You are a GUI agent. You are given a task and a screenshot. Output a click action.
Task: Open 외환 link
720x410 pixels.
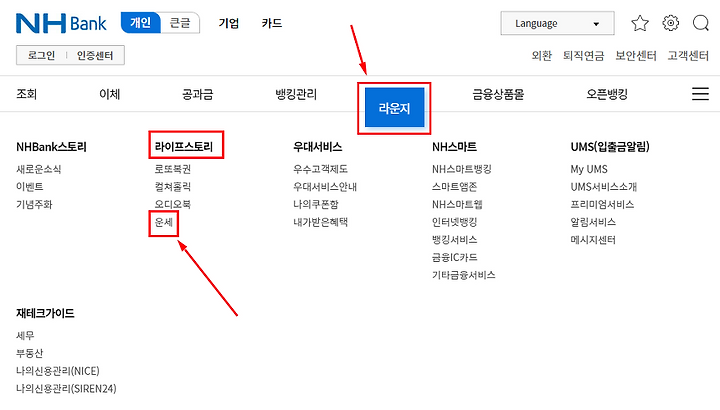[541, 56]
